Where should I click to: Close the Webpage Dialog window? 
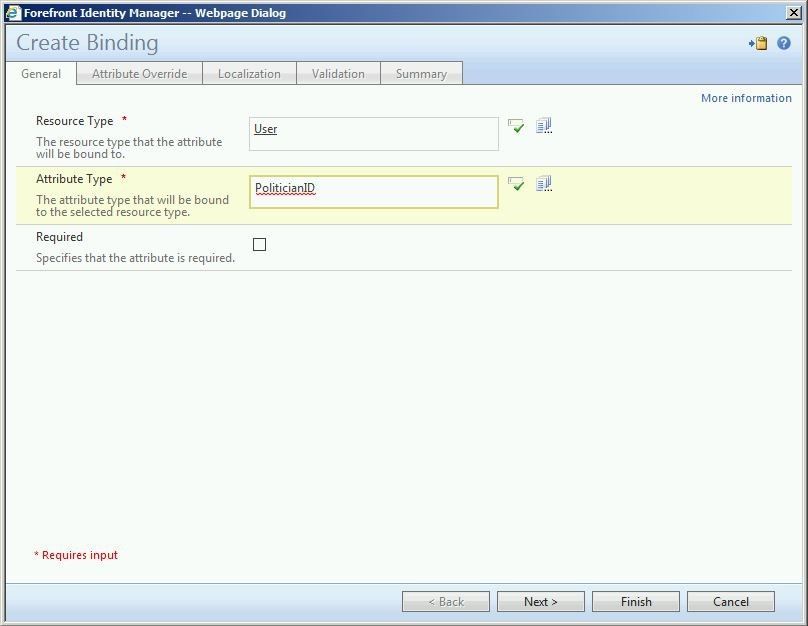[794, 13]
